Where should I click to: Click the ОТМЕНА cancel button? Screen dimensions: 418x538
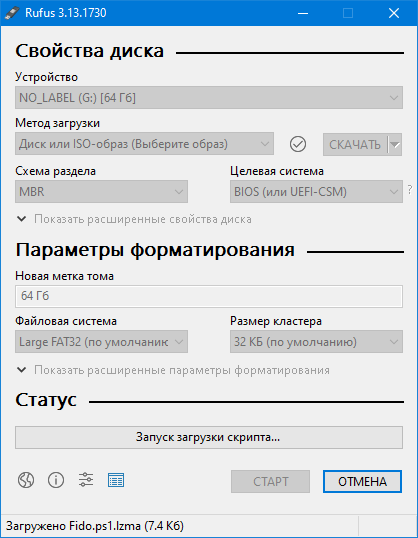(362, 481)
